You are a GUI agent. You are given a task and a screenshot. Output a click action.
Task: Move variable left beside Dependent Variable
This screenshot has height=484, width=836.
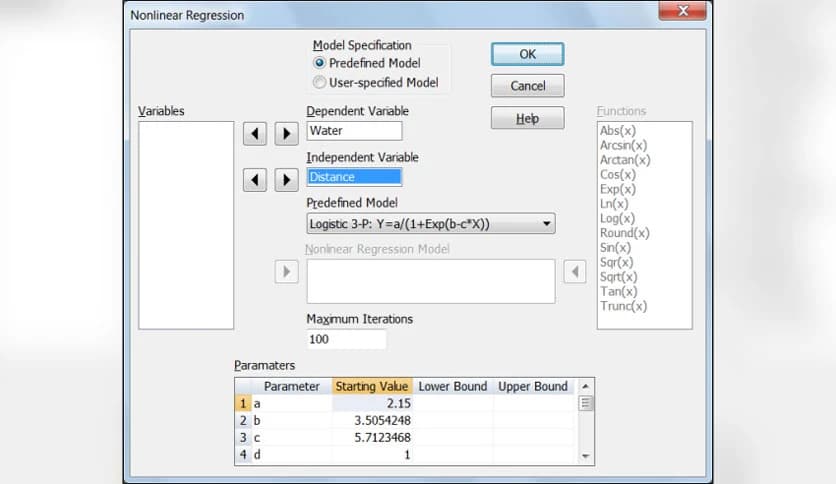coord(255,133)
